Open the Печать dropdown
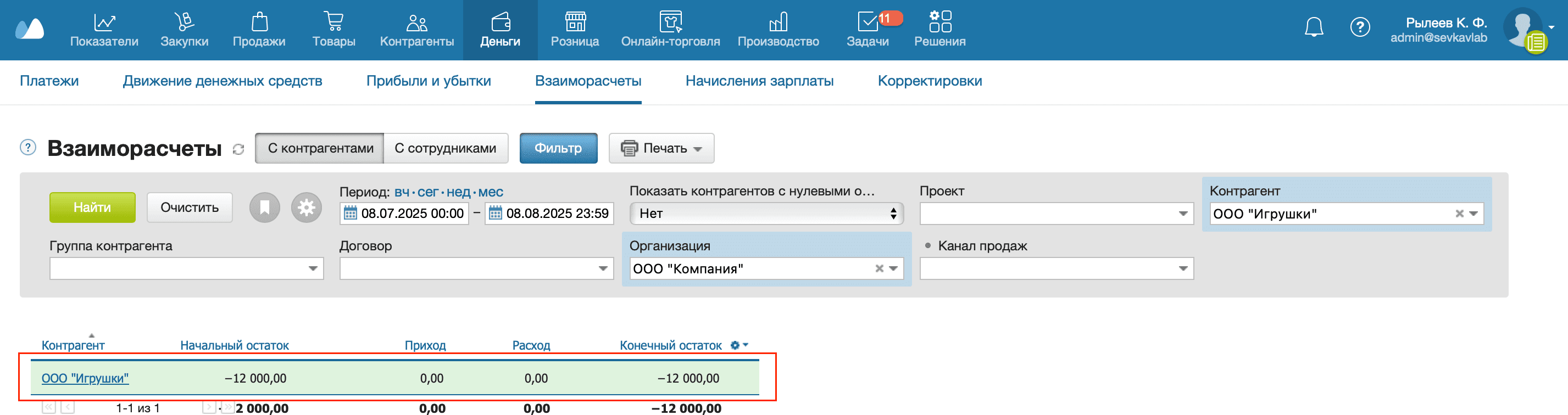 coord(661,148)
